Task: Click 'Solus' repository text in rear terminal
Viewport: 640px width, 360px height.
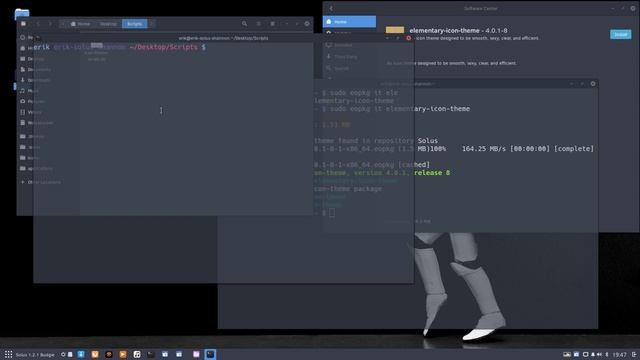Action: (x=428, y=140)
